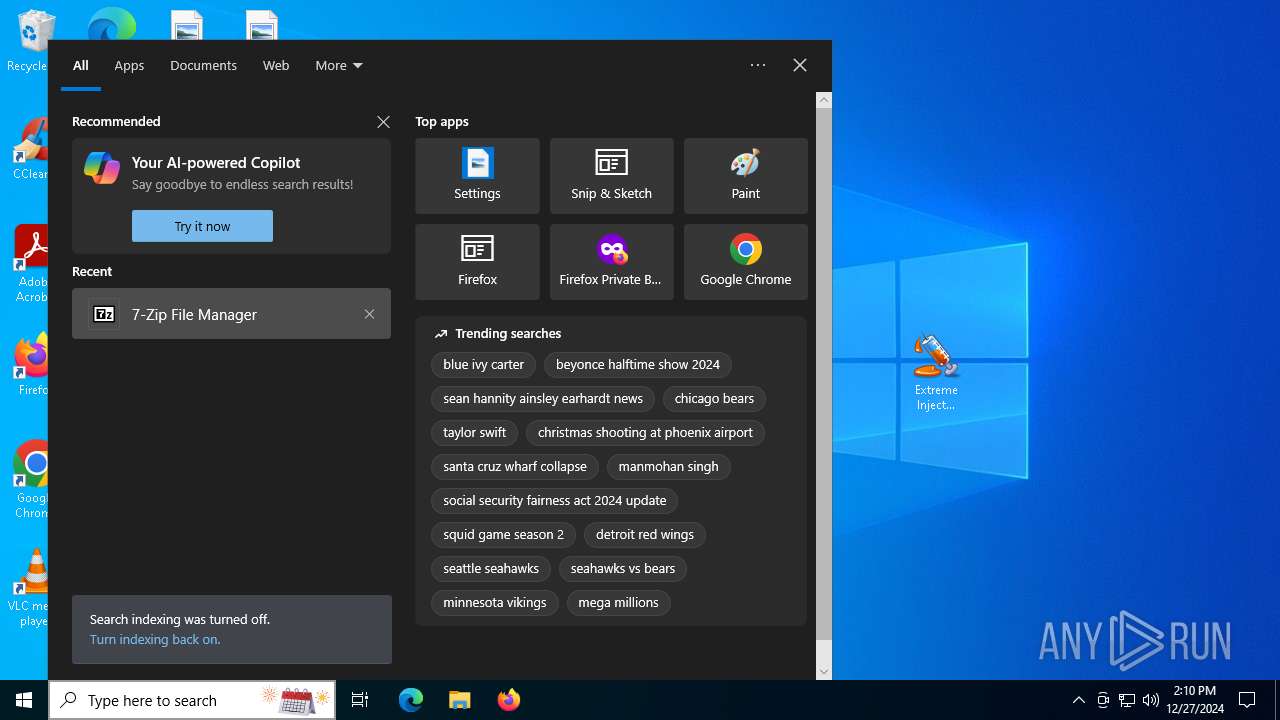
Task: Select Recycle Bin desktop icon
Action: pos(30,42)
